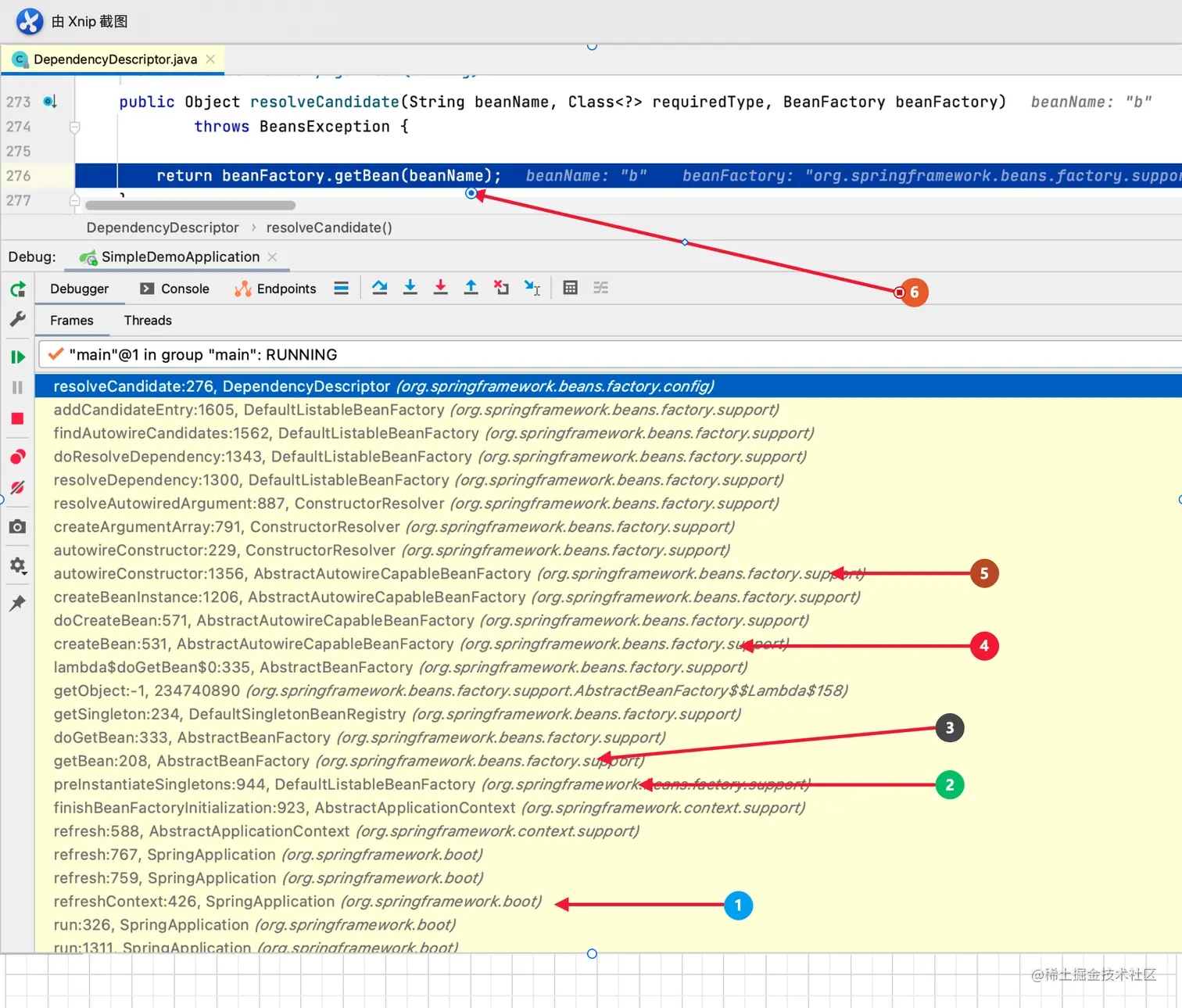Viewport: 1182px width, 1008px height.
Task: Close the SimpleDemoApplication debug tab
Action: click(272, 256)
